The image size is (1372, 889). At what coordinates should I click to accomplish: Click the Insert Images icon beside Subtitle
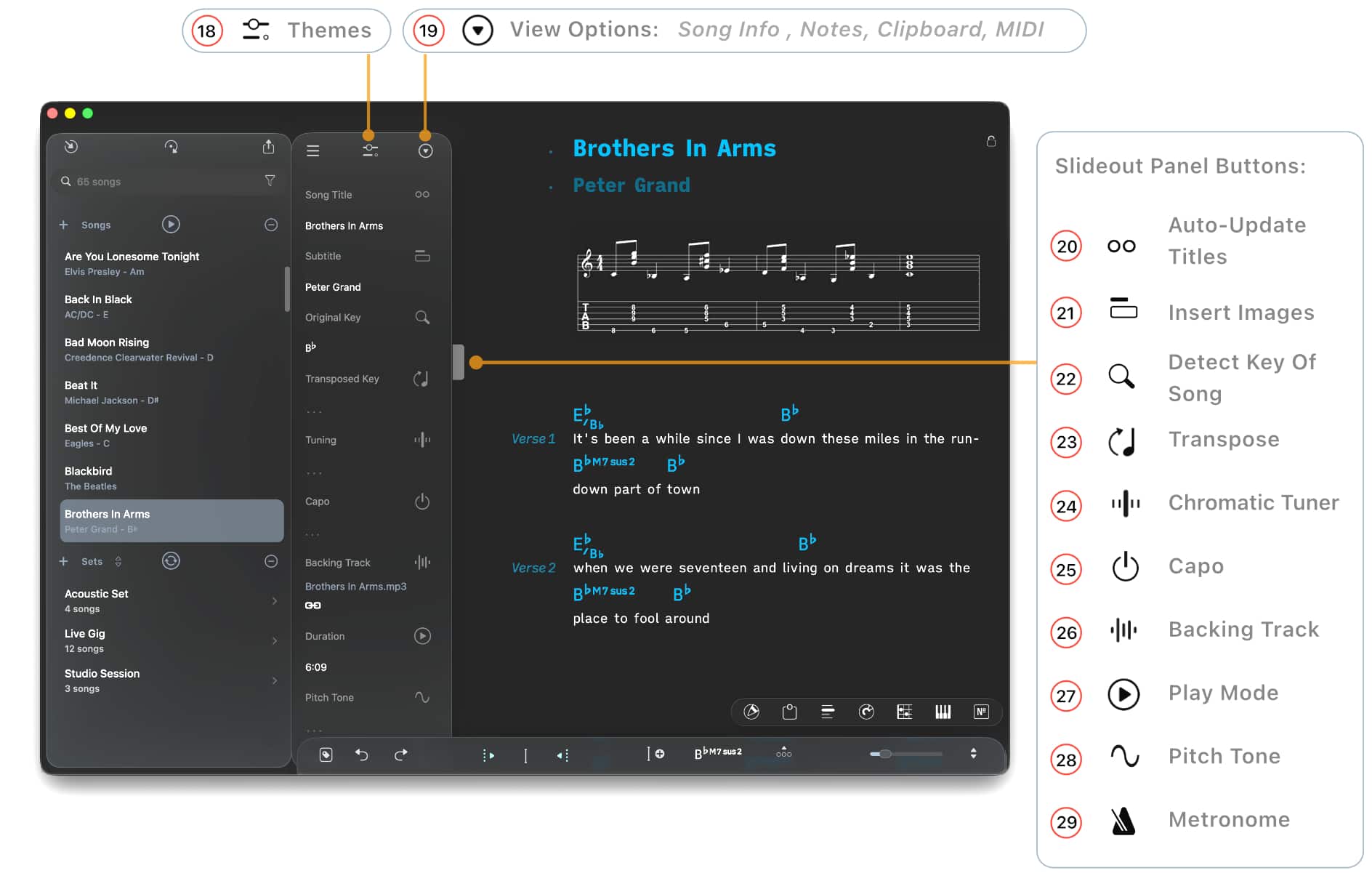click(x=422, y=256)
